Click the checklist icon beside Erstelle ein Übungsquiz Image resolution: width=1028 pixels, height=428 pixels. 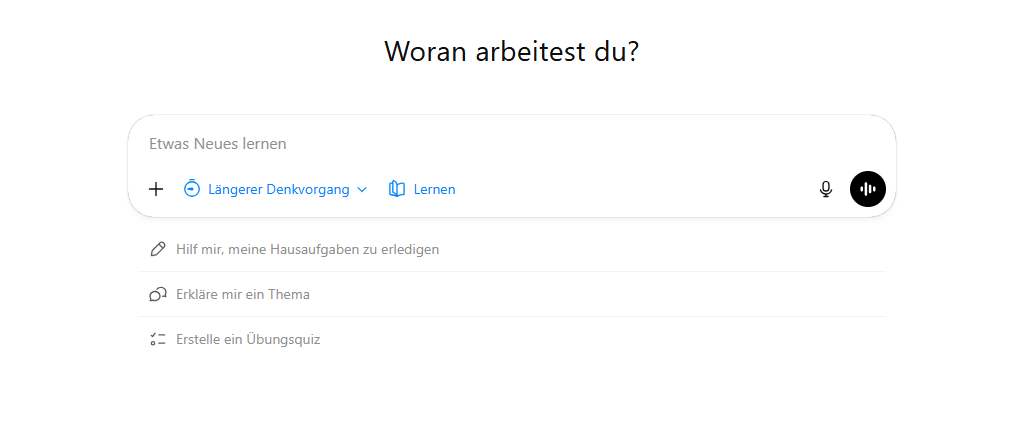click(x=157, y=339)
